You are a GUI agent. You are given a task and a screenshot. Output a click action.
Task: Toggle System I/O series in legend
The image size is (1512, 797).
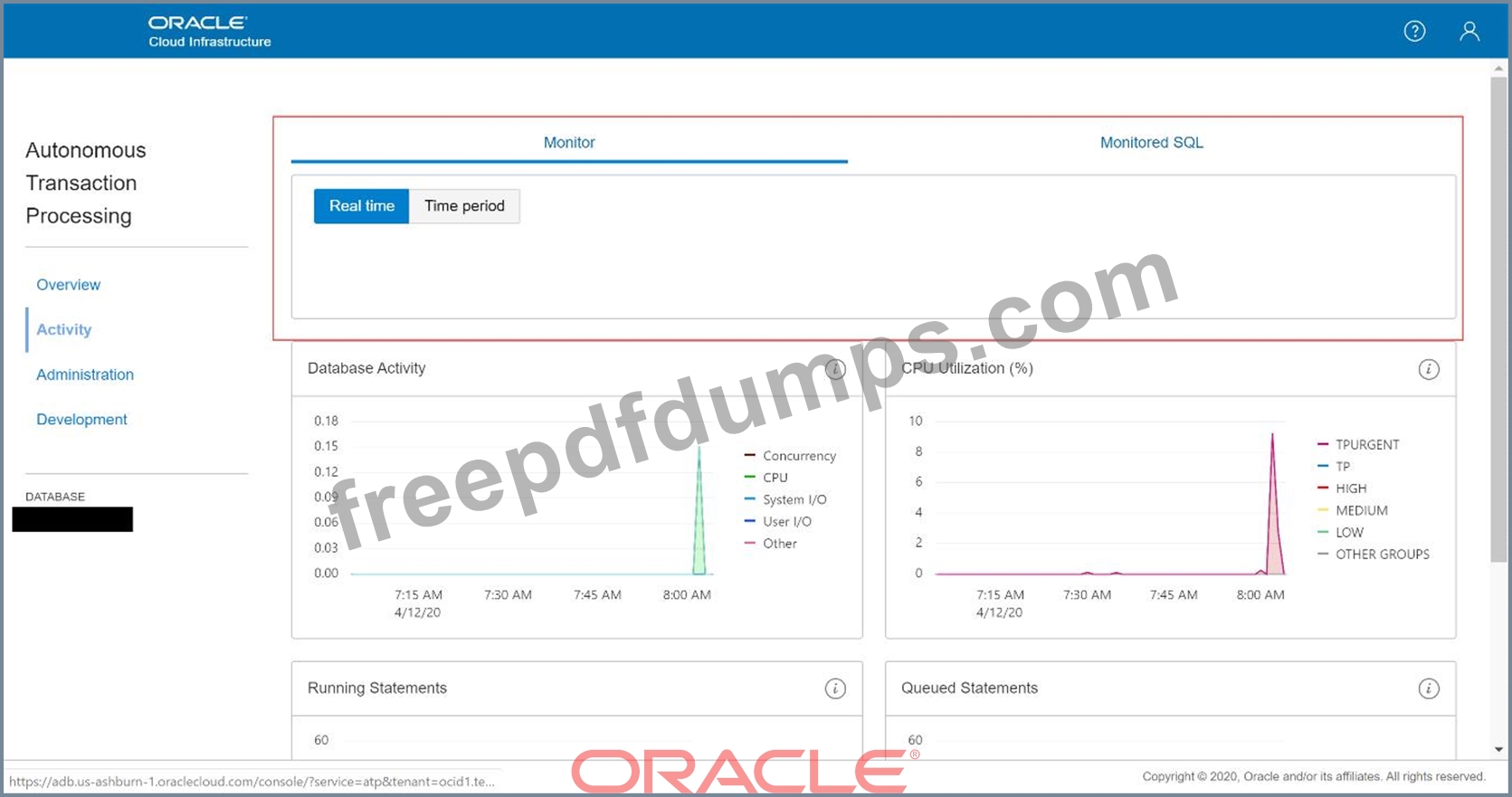pyautogui.click(x=785, y=499)
